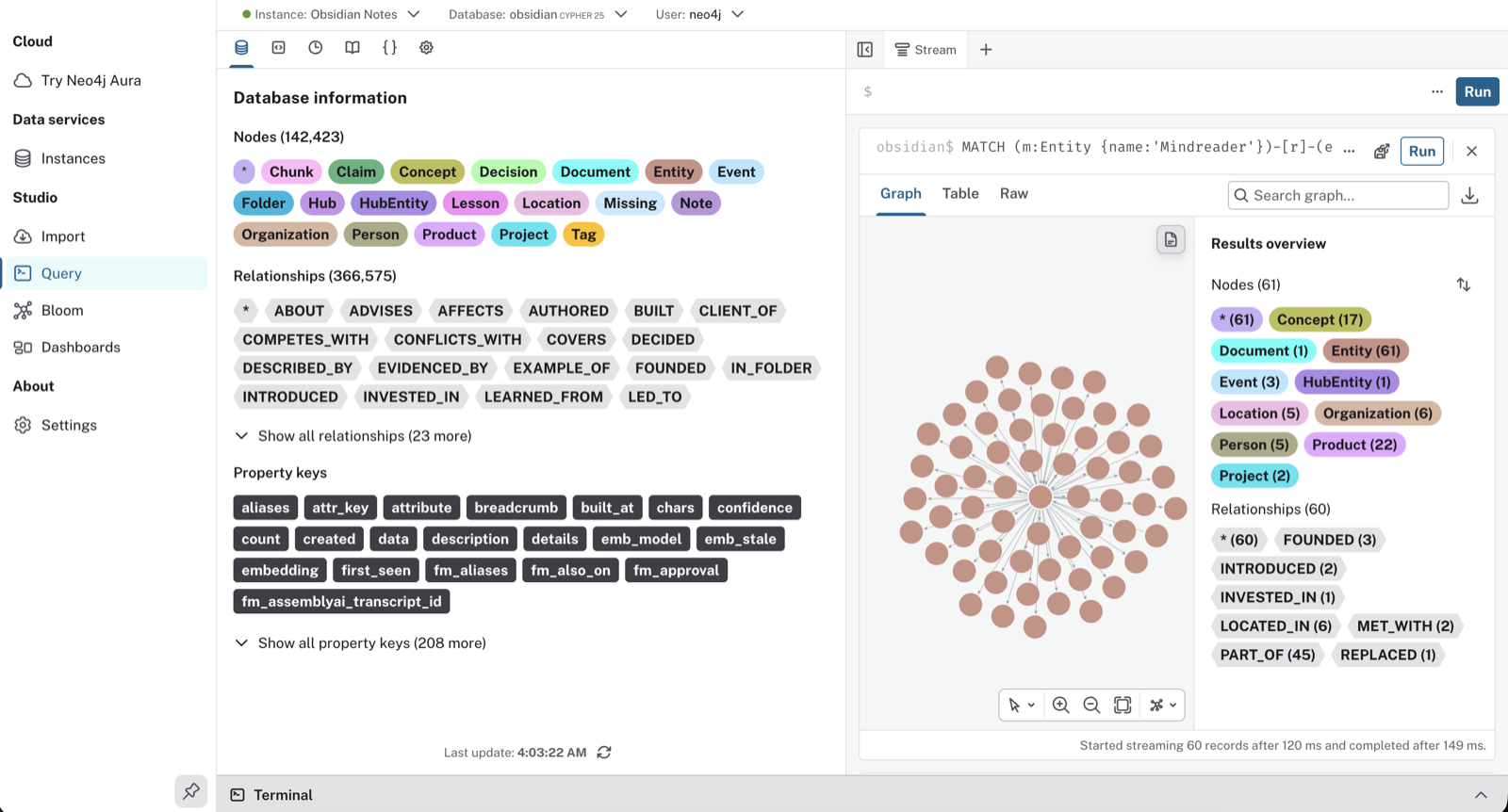Open the Instance Obsidian Notes dropdown
Image resolution: width=1508 pixels, height=812 pixels.
click(x=331, y=14)
